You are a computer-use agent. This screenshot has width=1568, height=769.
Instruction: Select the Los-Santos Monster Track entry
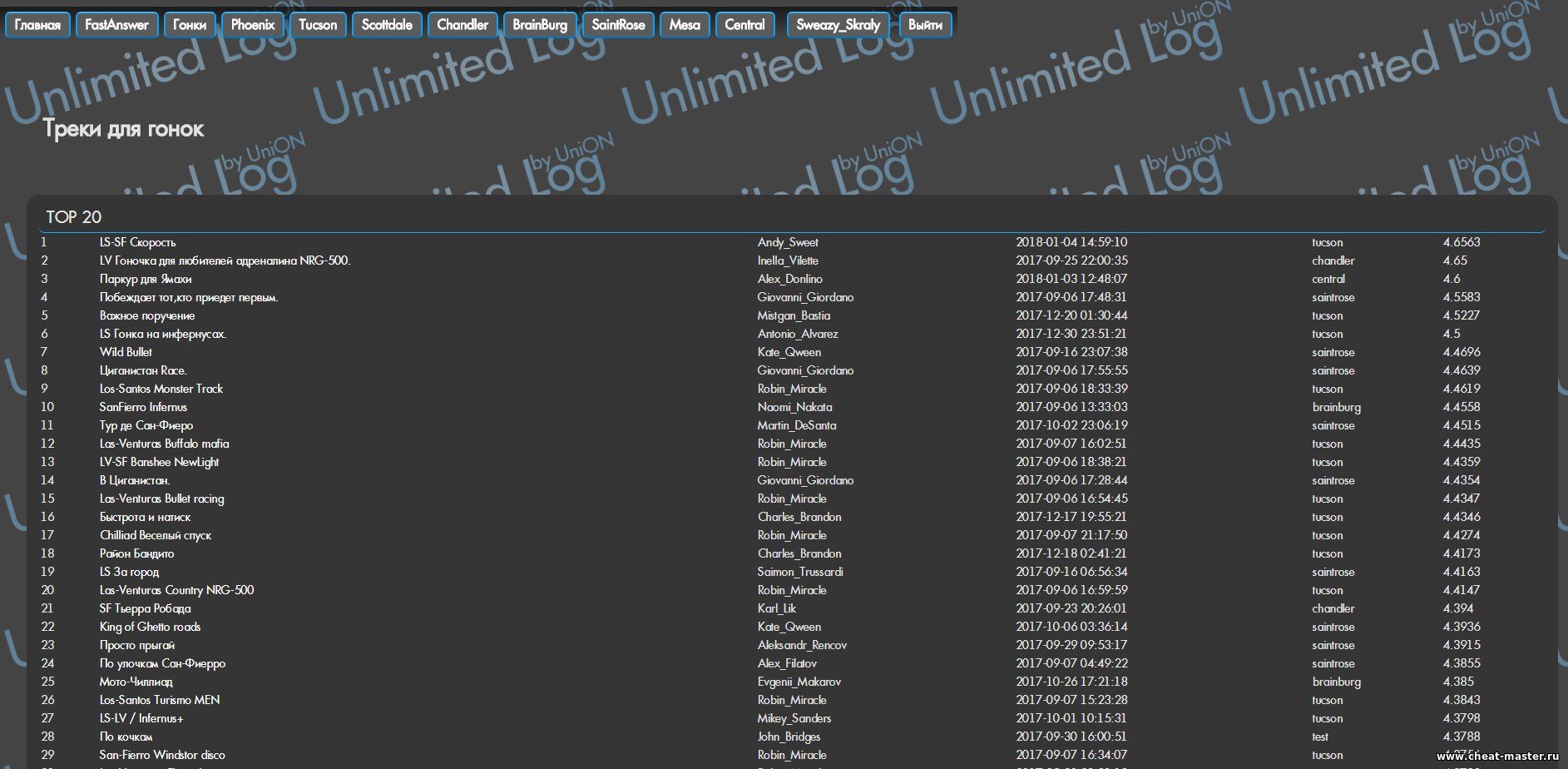click(161, 389)
